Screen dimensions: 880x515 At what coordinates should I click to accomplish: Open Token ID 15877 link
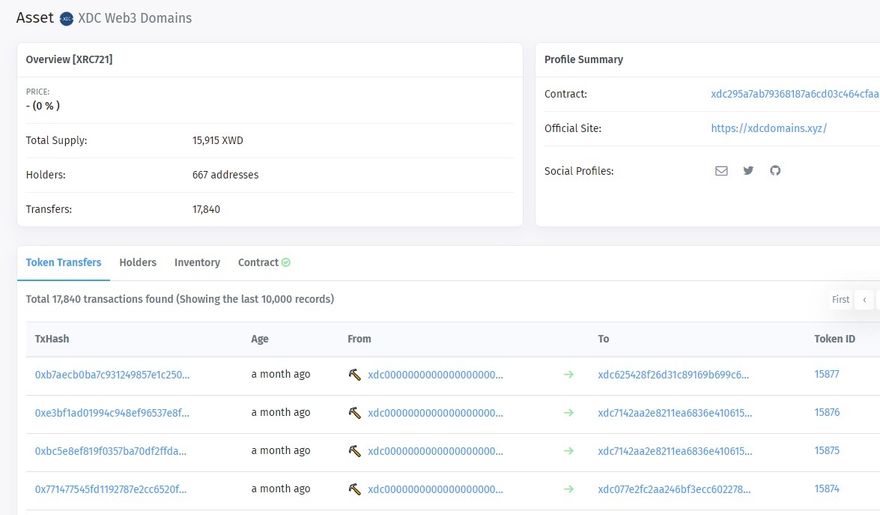coord(826,375)
